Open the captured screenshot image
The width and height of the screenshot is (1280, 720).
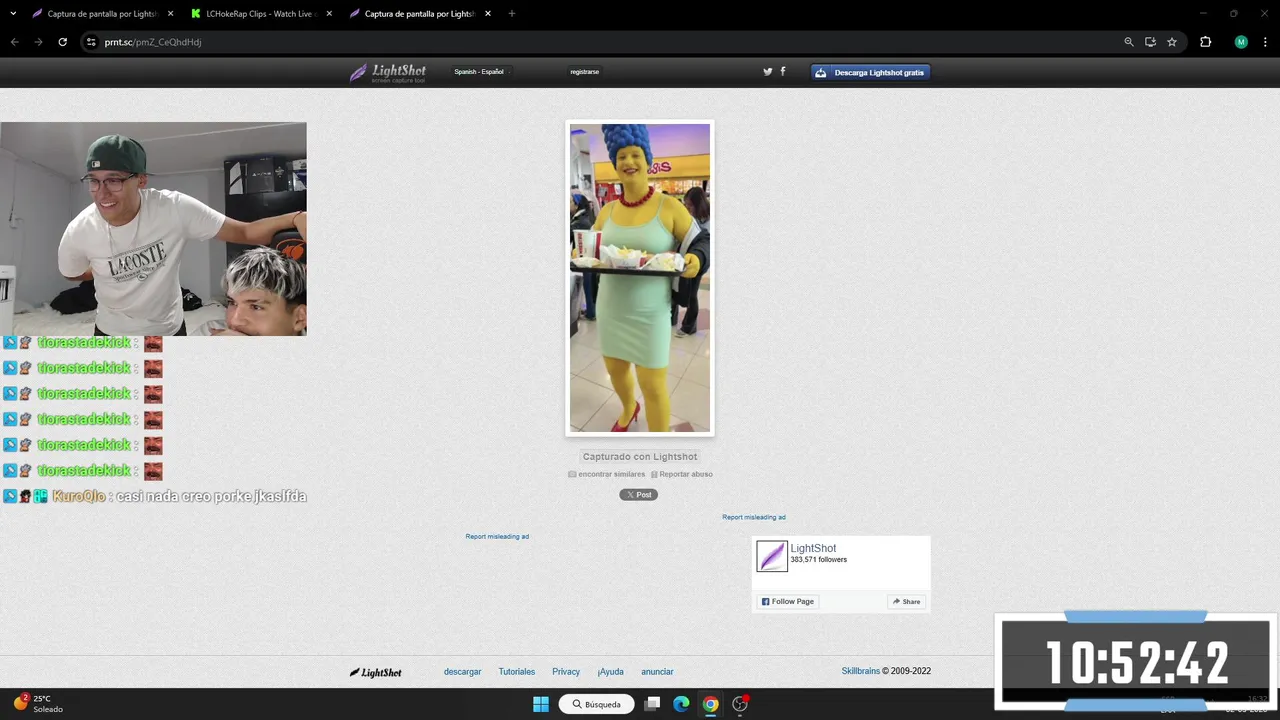640,278
